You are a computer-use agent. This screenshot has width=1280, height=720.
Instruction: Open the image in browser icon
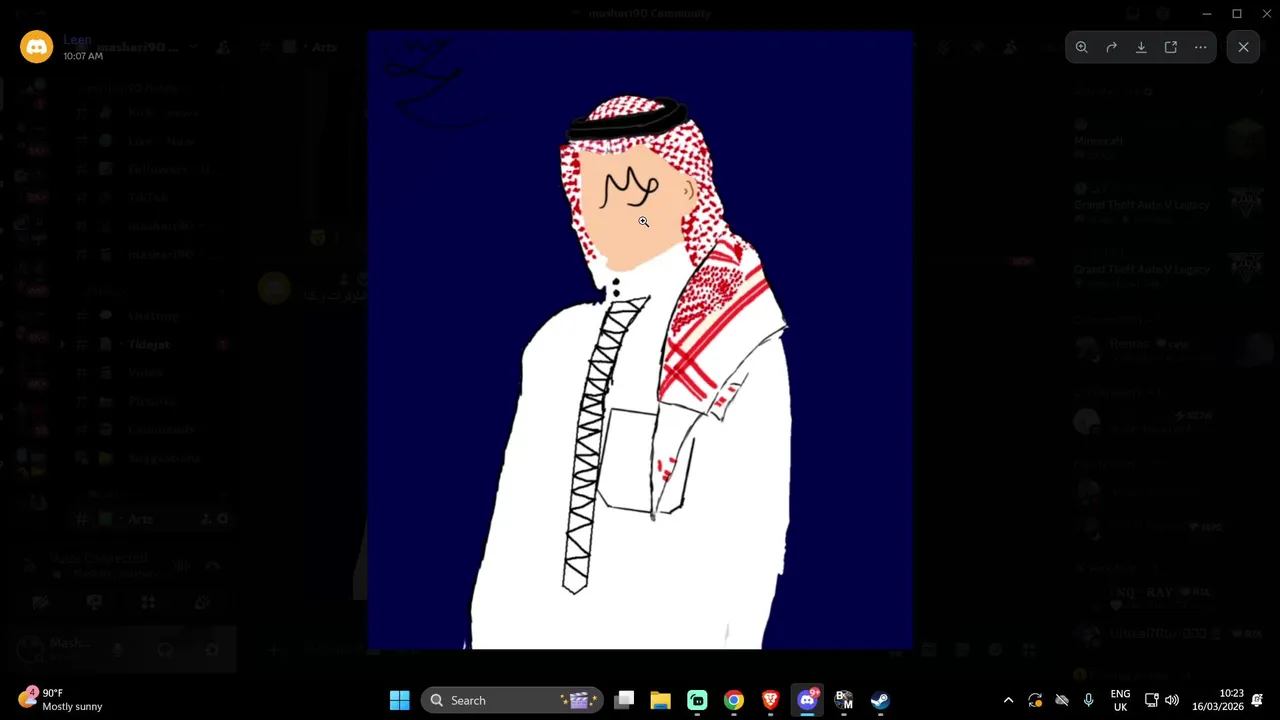click(1171, 47)
